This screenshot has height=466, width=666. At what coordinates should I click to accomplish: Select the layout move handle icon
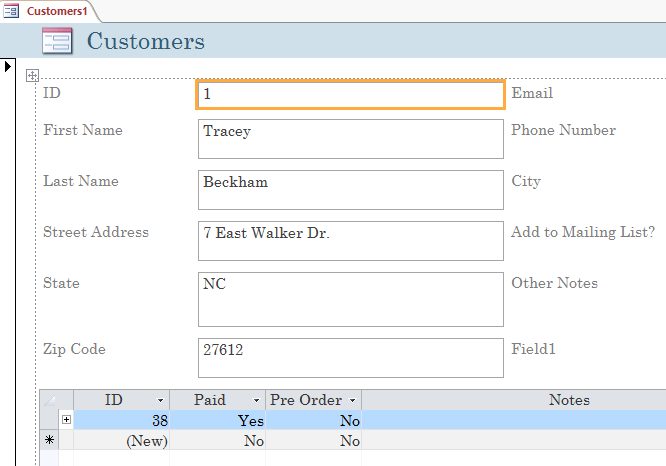[32, 76]
